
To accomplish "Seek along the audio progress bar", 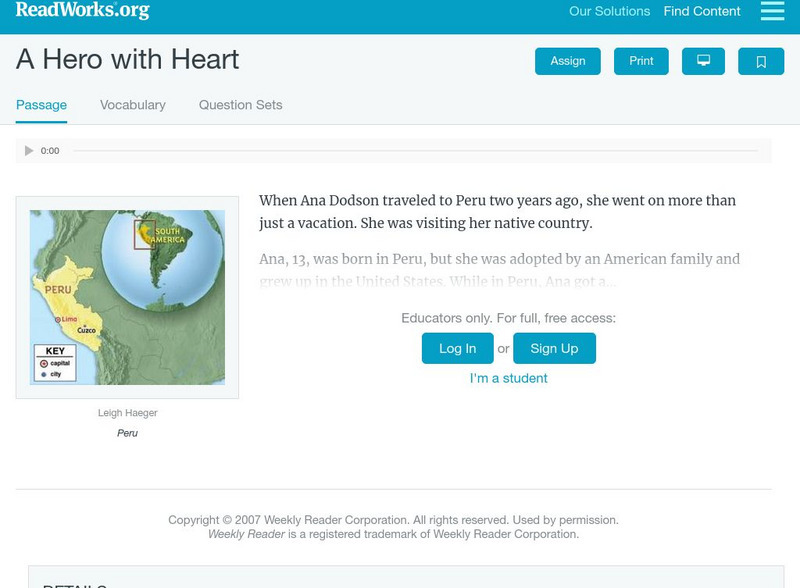I will 415,151.
